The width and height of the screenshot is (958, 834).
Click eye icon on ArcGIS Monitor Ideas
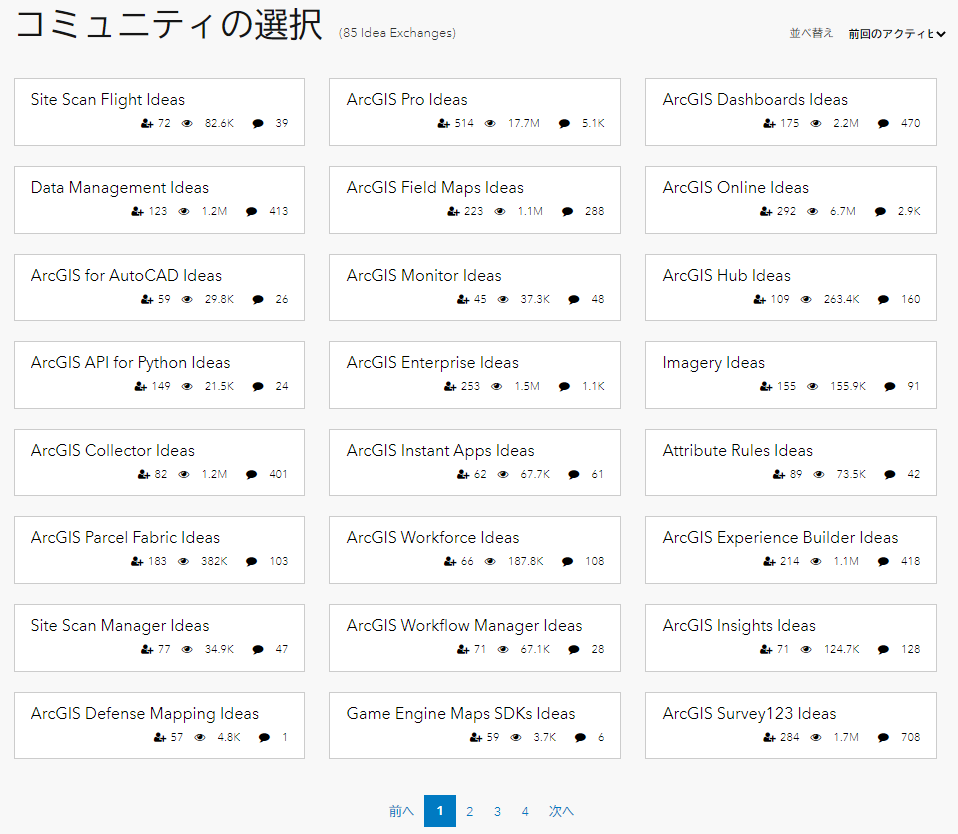click(x=503, y=299)
